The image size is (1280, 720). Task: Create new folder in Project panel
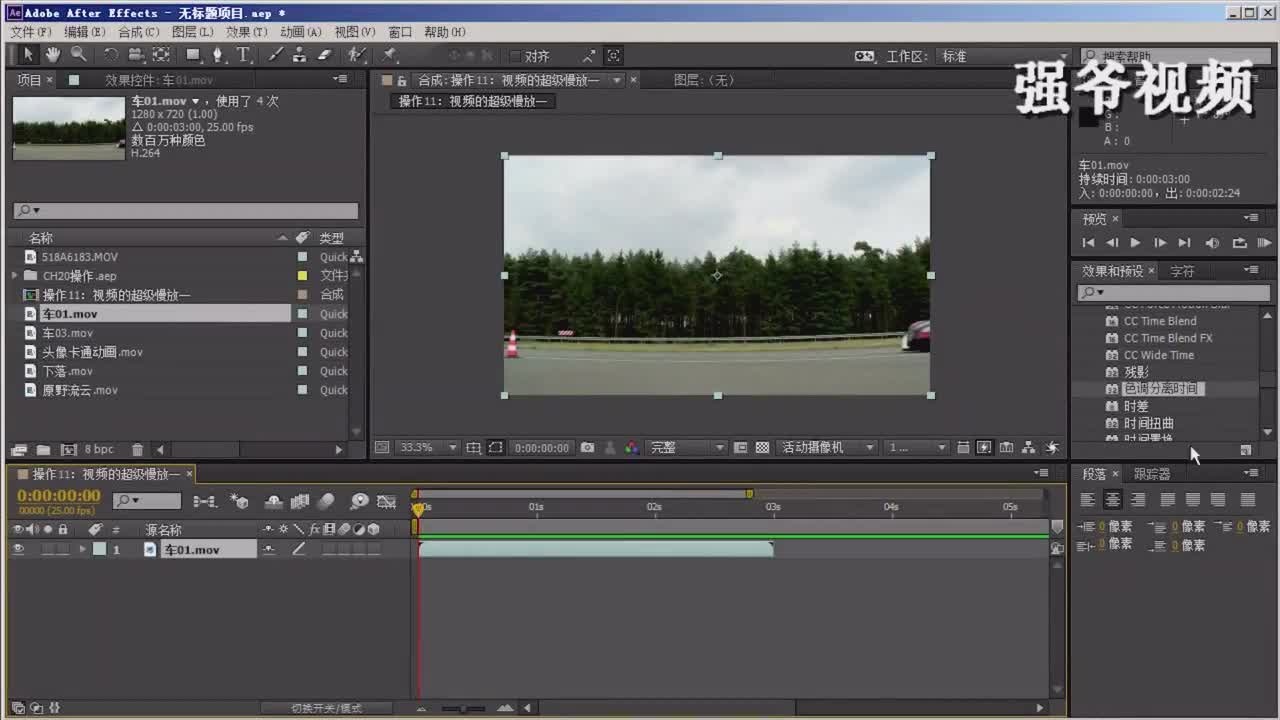(43, 450)
